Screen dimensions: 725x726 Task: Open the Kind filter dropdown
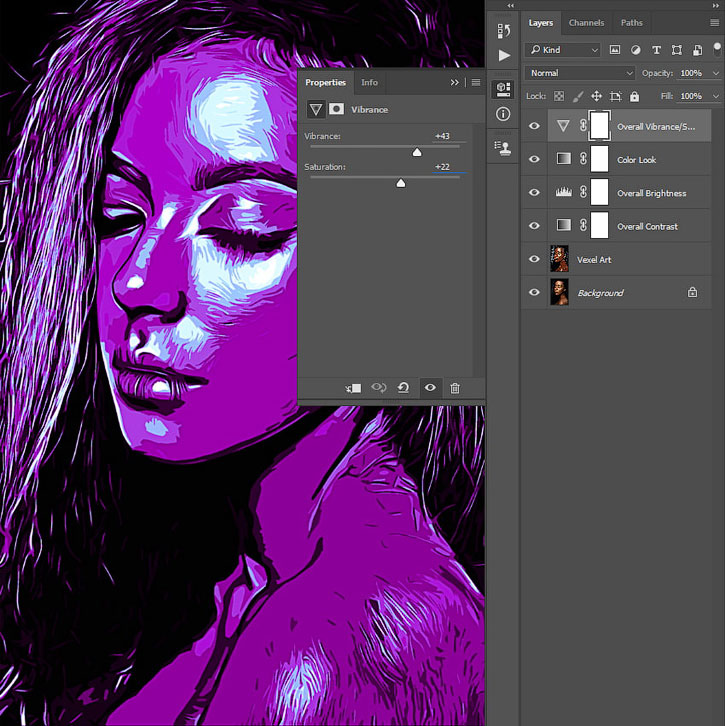point(562,50)
